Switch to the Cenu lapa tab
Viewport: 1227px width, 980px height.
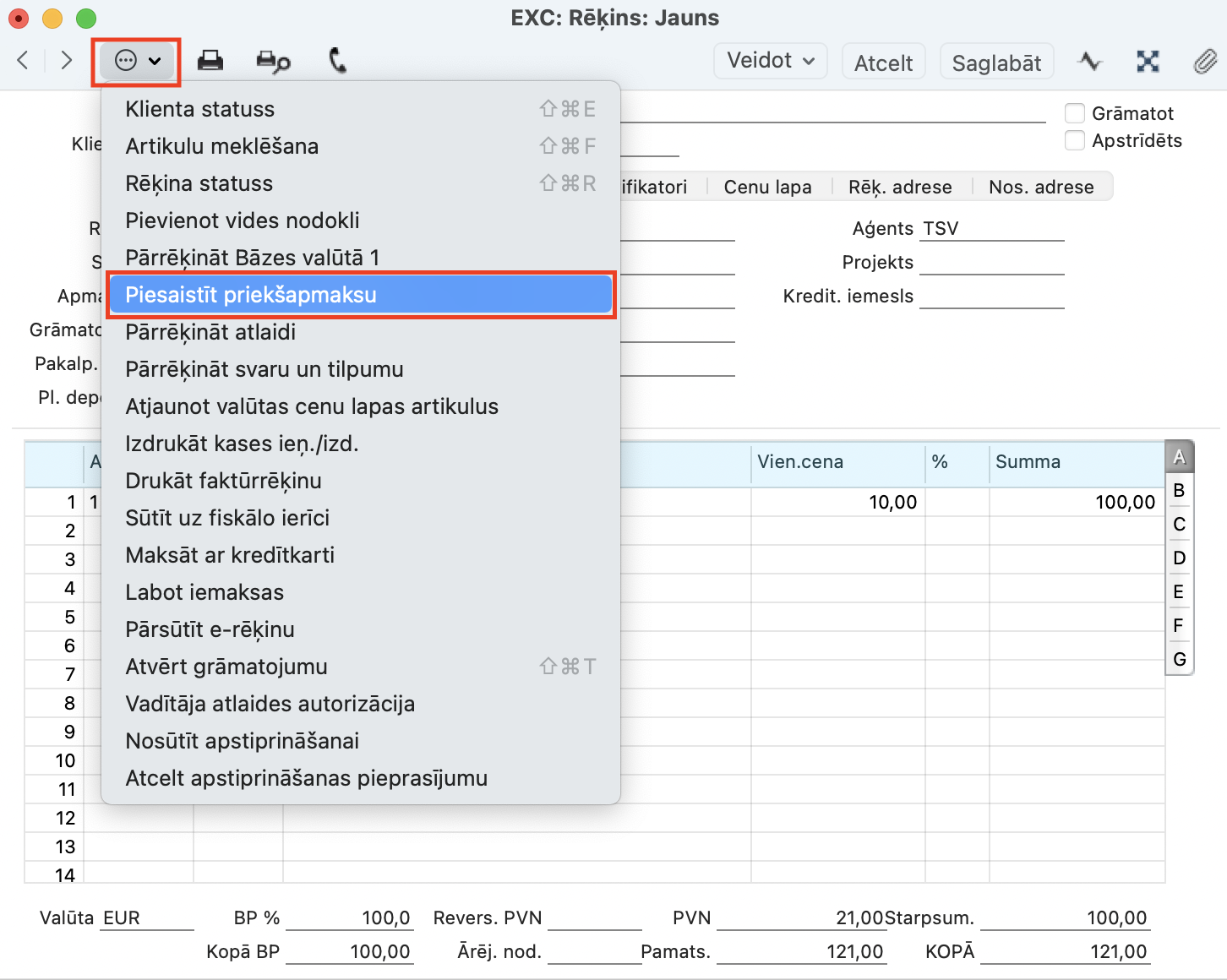[x=767, y=187]
